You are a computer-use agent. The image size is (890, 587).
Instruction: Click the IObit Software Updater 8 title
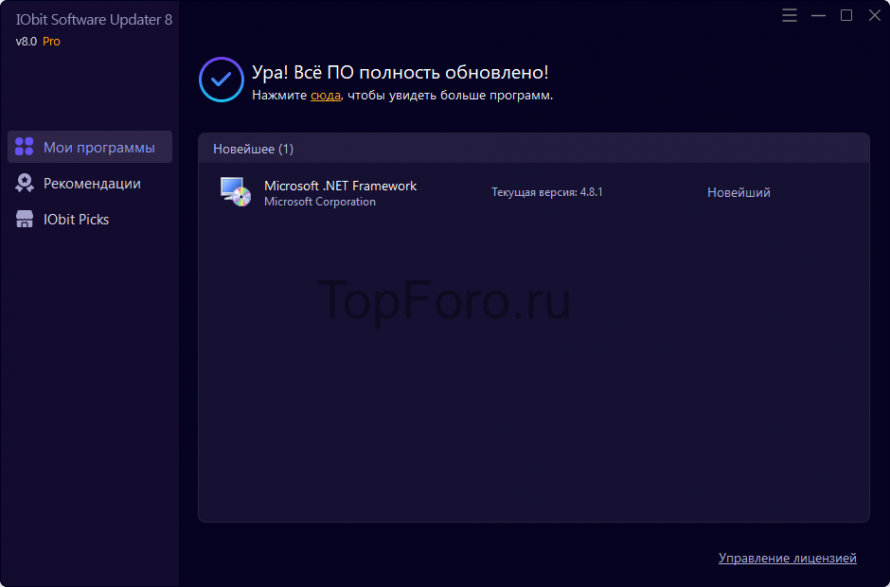pos(94,19)
